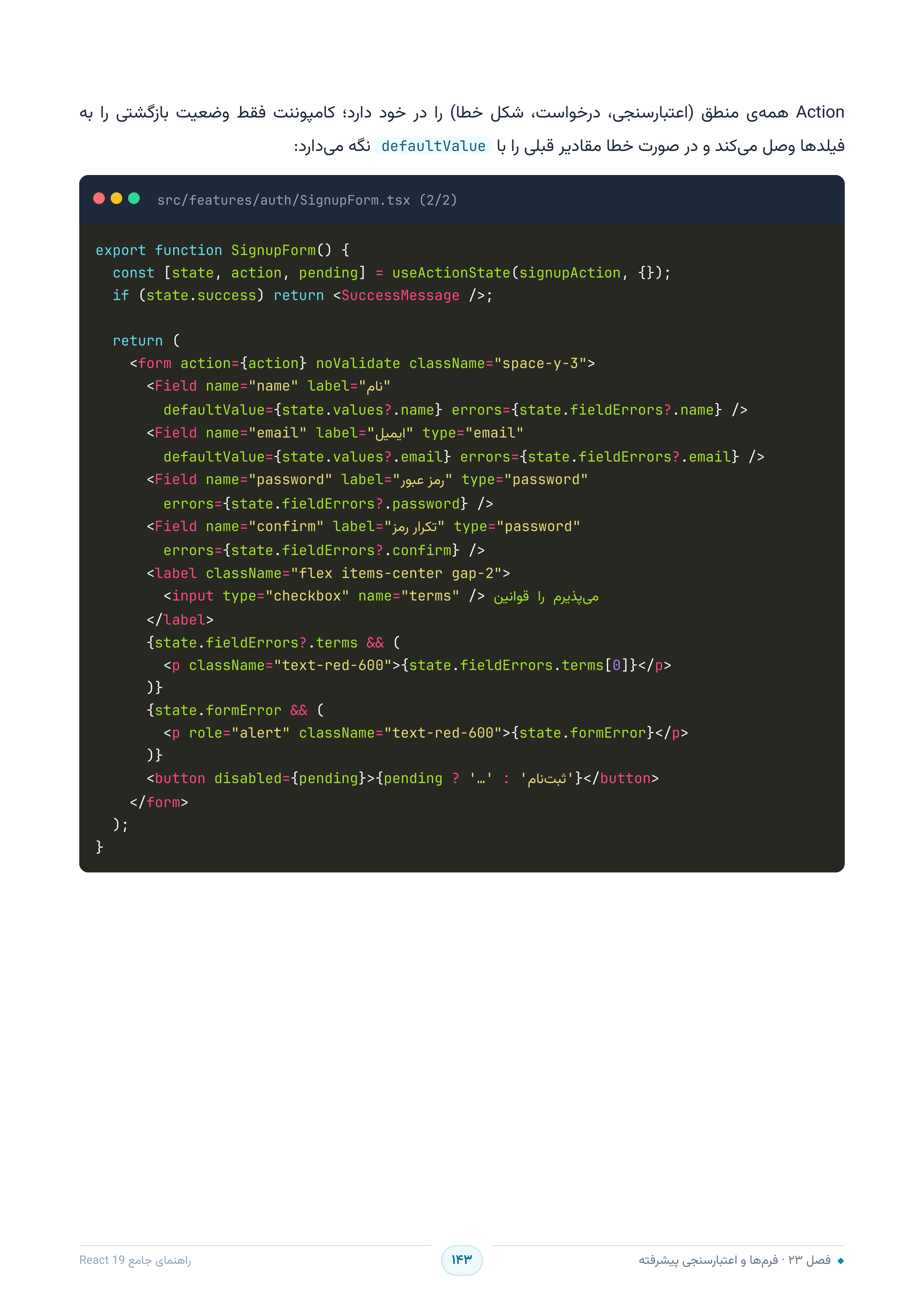
Task: Click the blue diamond icon in footer
Action: click(840, 1261)
